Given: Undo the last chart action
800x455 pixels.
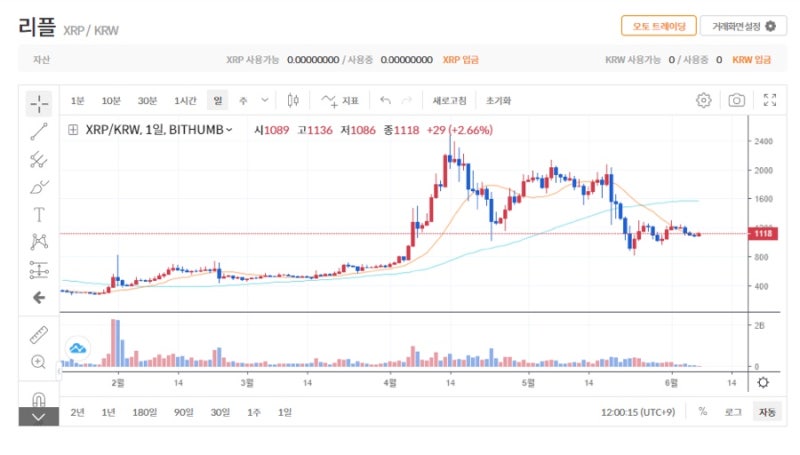Looking at the screenshot, I should click(385, 100).
